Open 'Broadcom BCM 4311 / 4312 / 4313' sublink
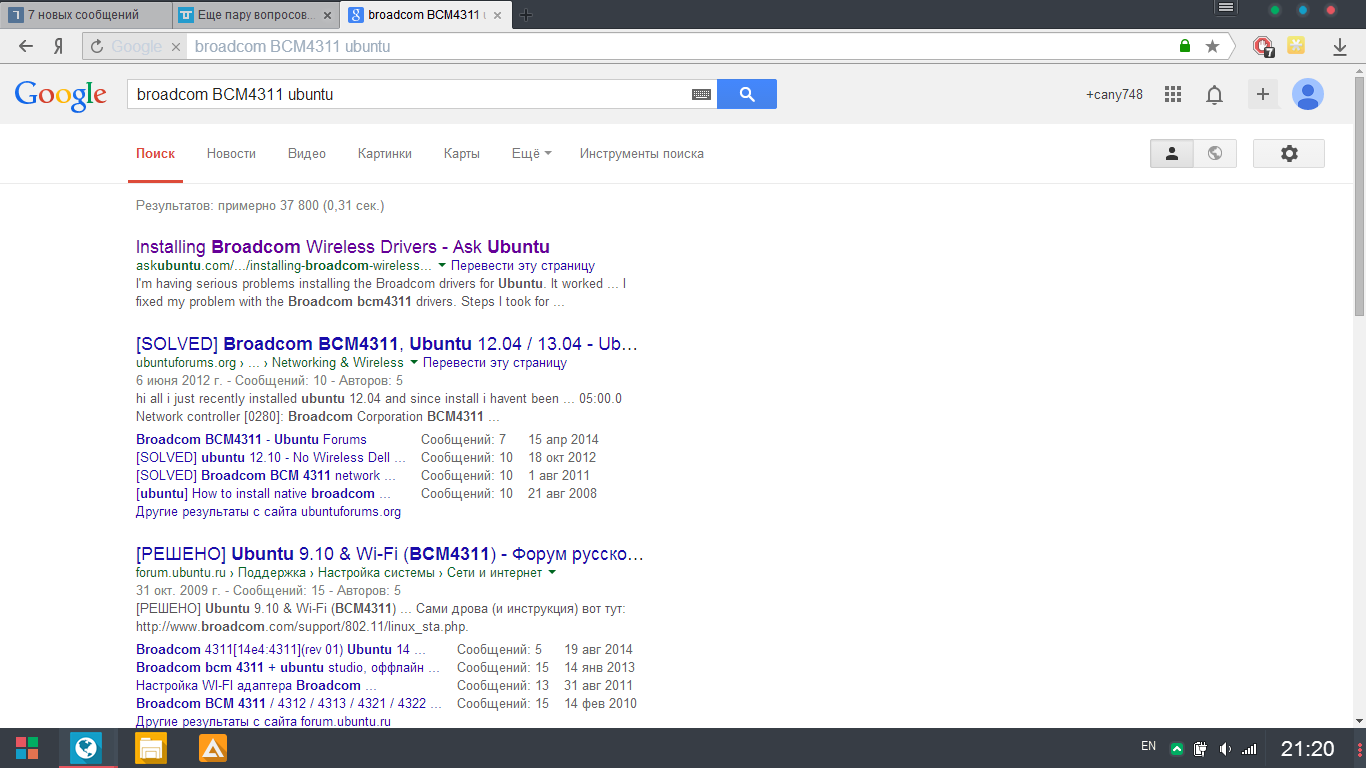1366x768 pixels. pyautogui.click(x=288, y=704)
